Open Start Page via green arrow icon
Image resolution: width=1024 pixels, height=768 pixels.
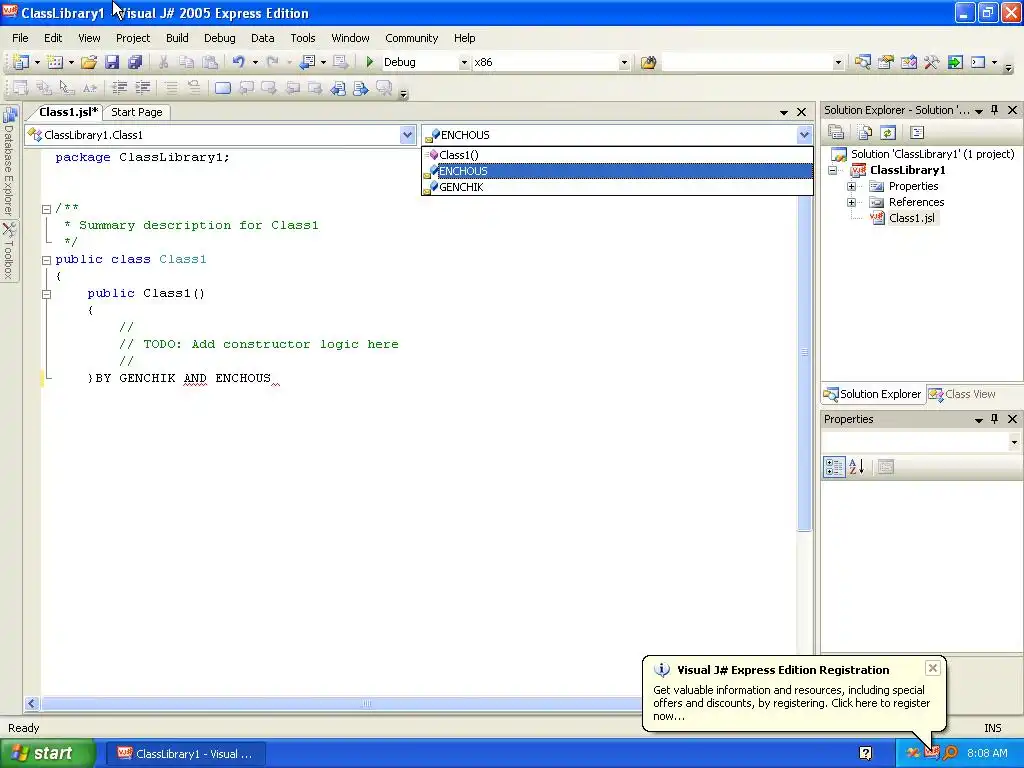(x=955, y=62)
